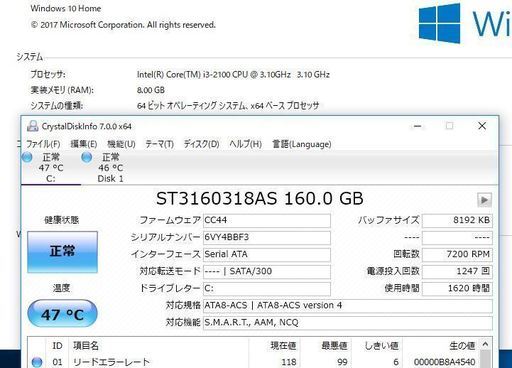Screen dimensions: 512x368
Task: Click the 温度 label
Action: tap(61, 288)
